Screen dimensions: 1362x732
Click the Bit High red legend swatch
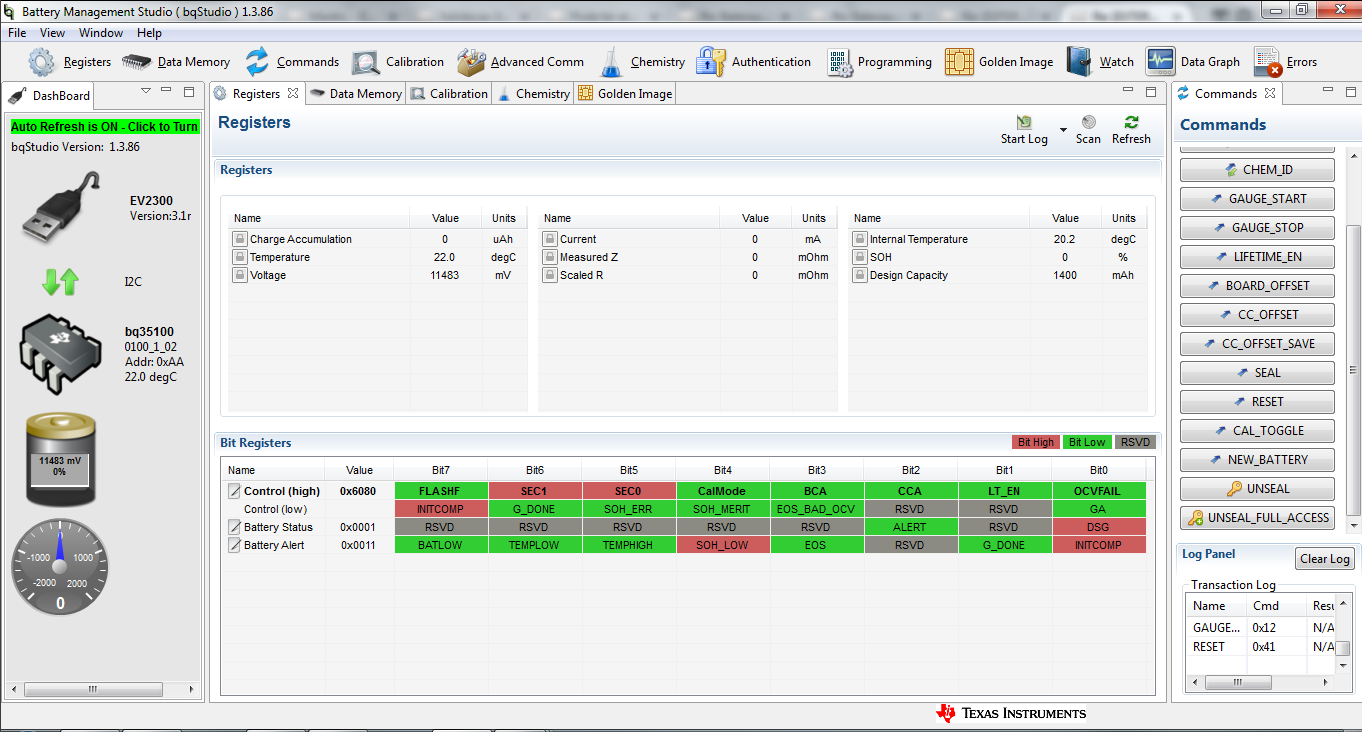pyautogui.click(x=1036, y=442)
